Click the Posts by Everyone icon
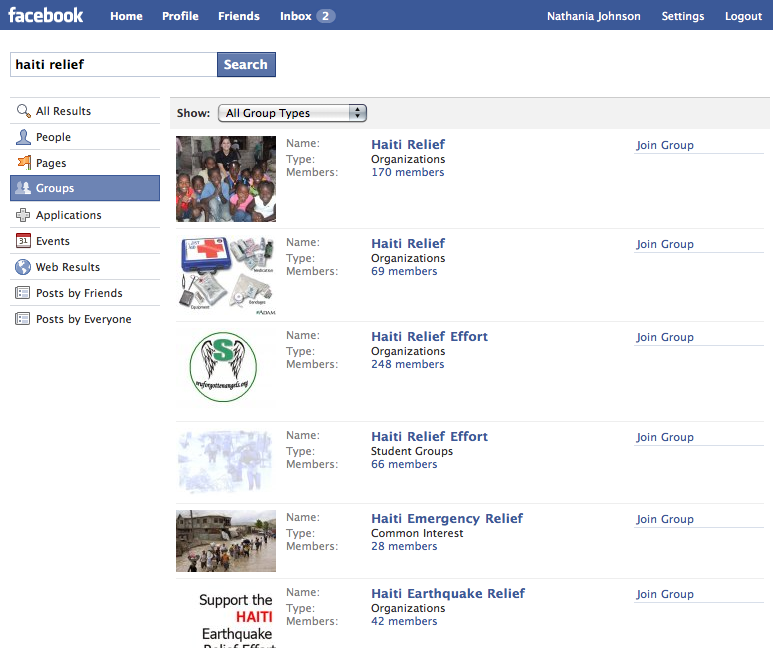Viewport: 773px width, 648px height. [x=24, y=319]
